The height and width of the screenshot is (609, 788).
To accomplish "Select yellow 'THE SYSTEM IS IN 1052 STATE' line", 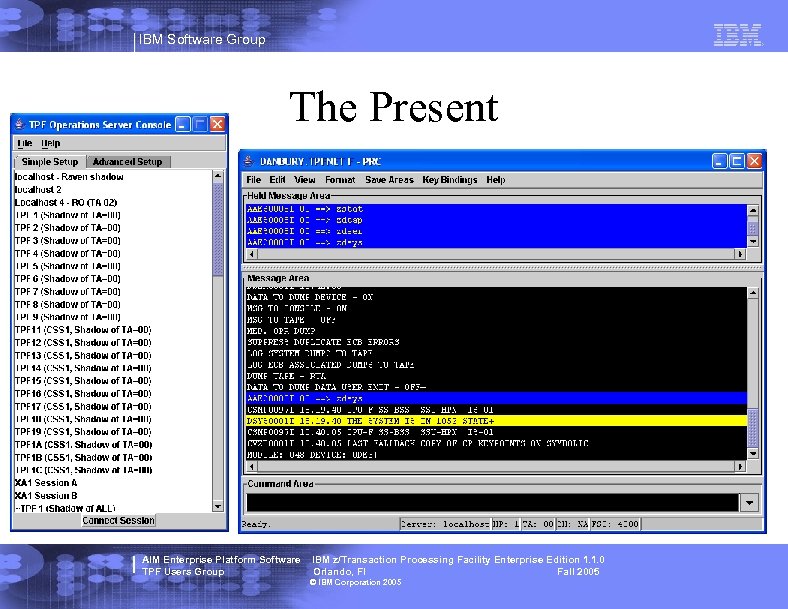I will [496, 421].
